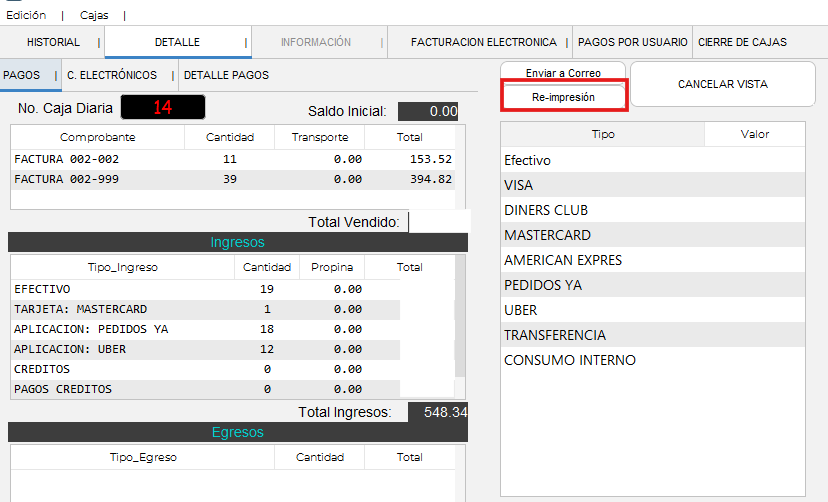Open the Edición menu
This screenshot has height=502, width=828.
point(26,15)
